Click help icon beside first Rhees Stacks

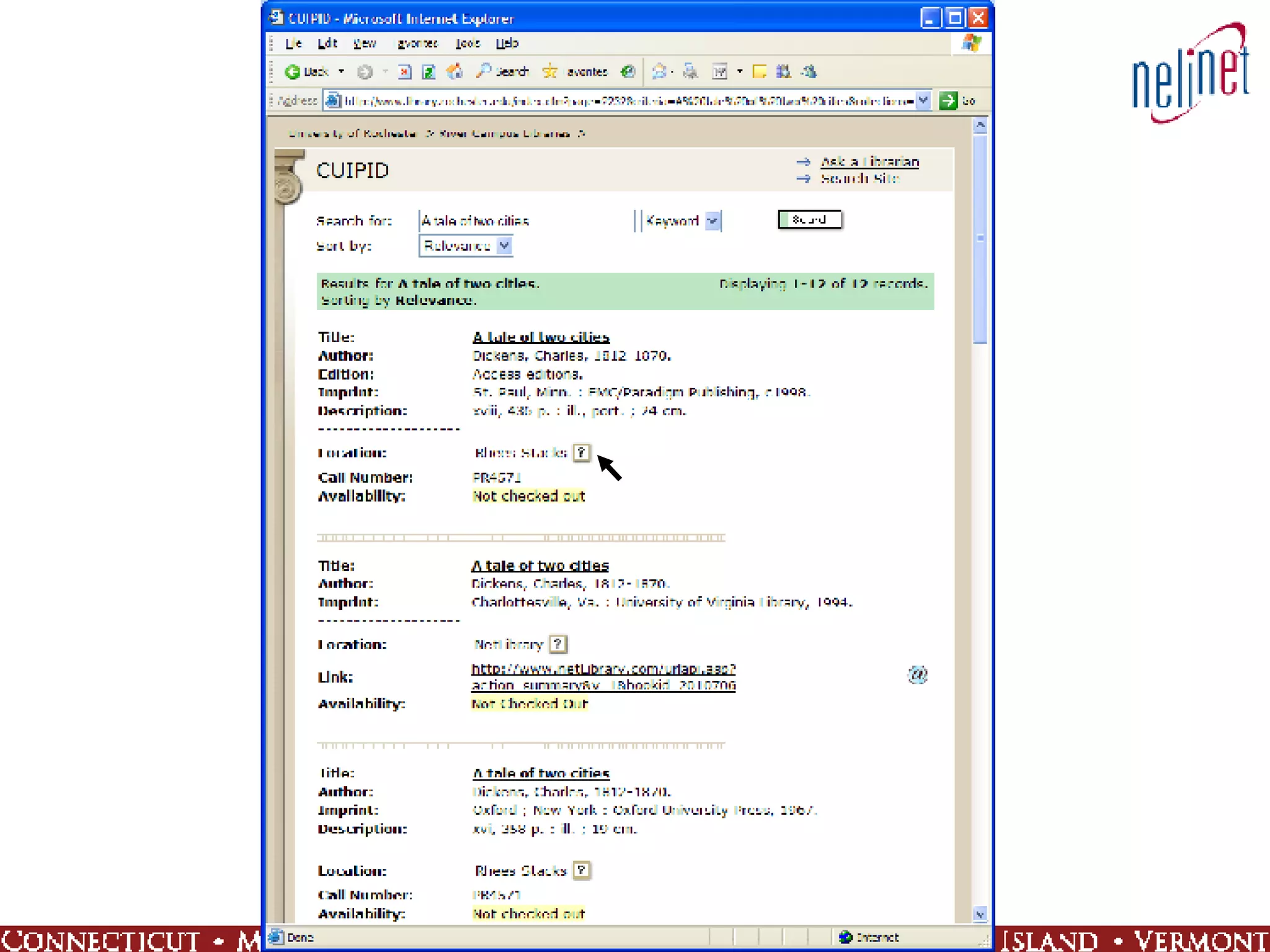(581, 452)
